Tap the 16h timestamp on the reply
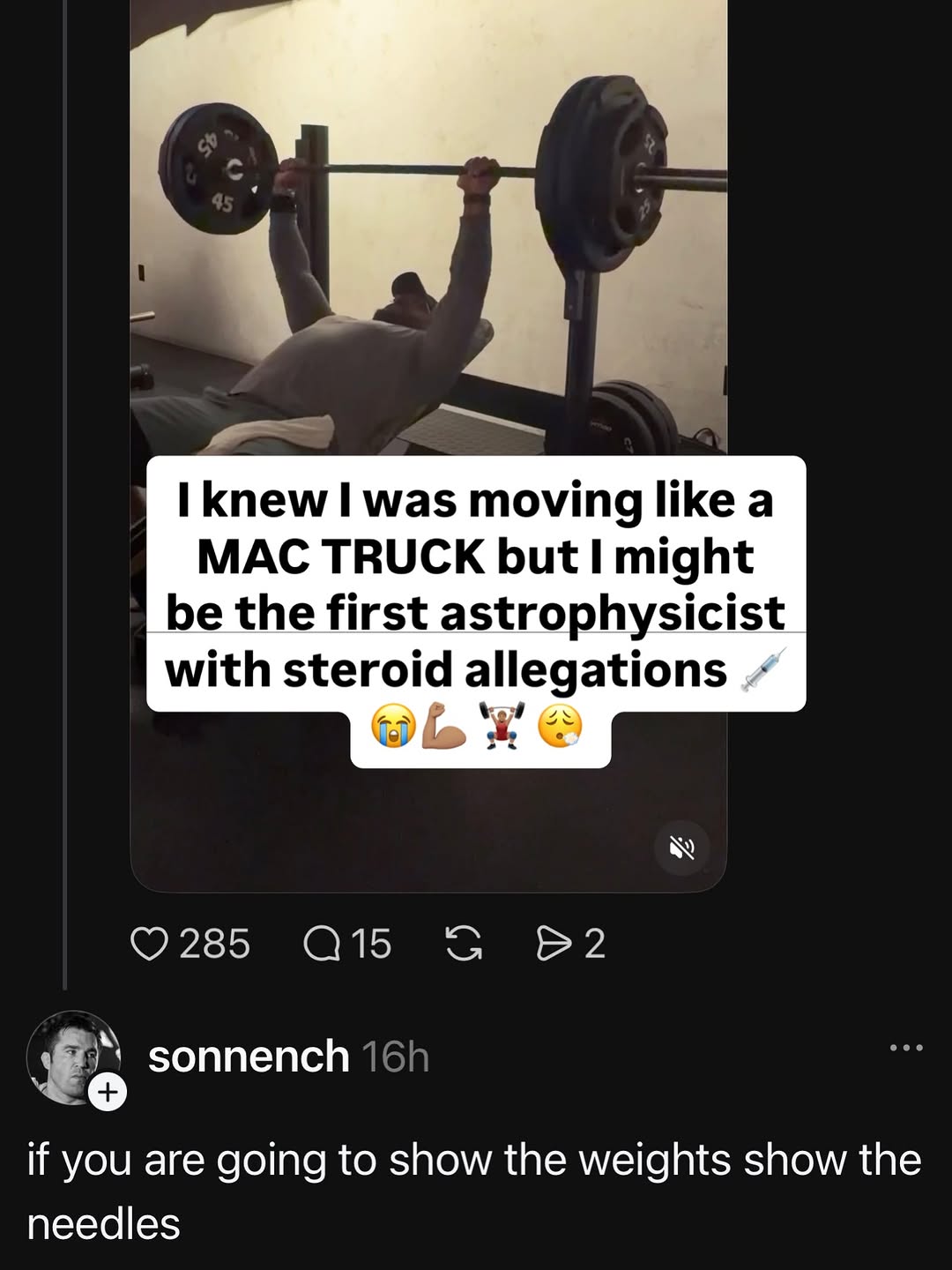952x1270 pixels. (x=396, y=1057)
